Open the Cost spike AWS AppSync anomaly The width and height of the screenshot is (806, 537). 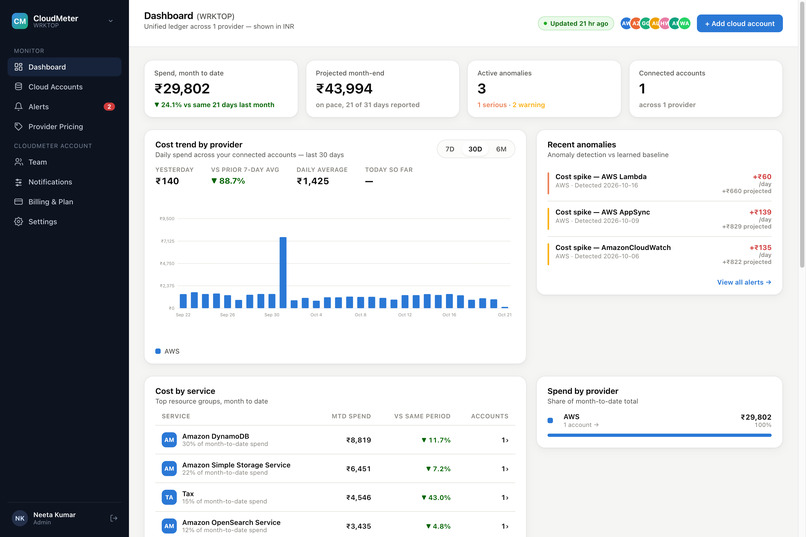coord(660,219)
